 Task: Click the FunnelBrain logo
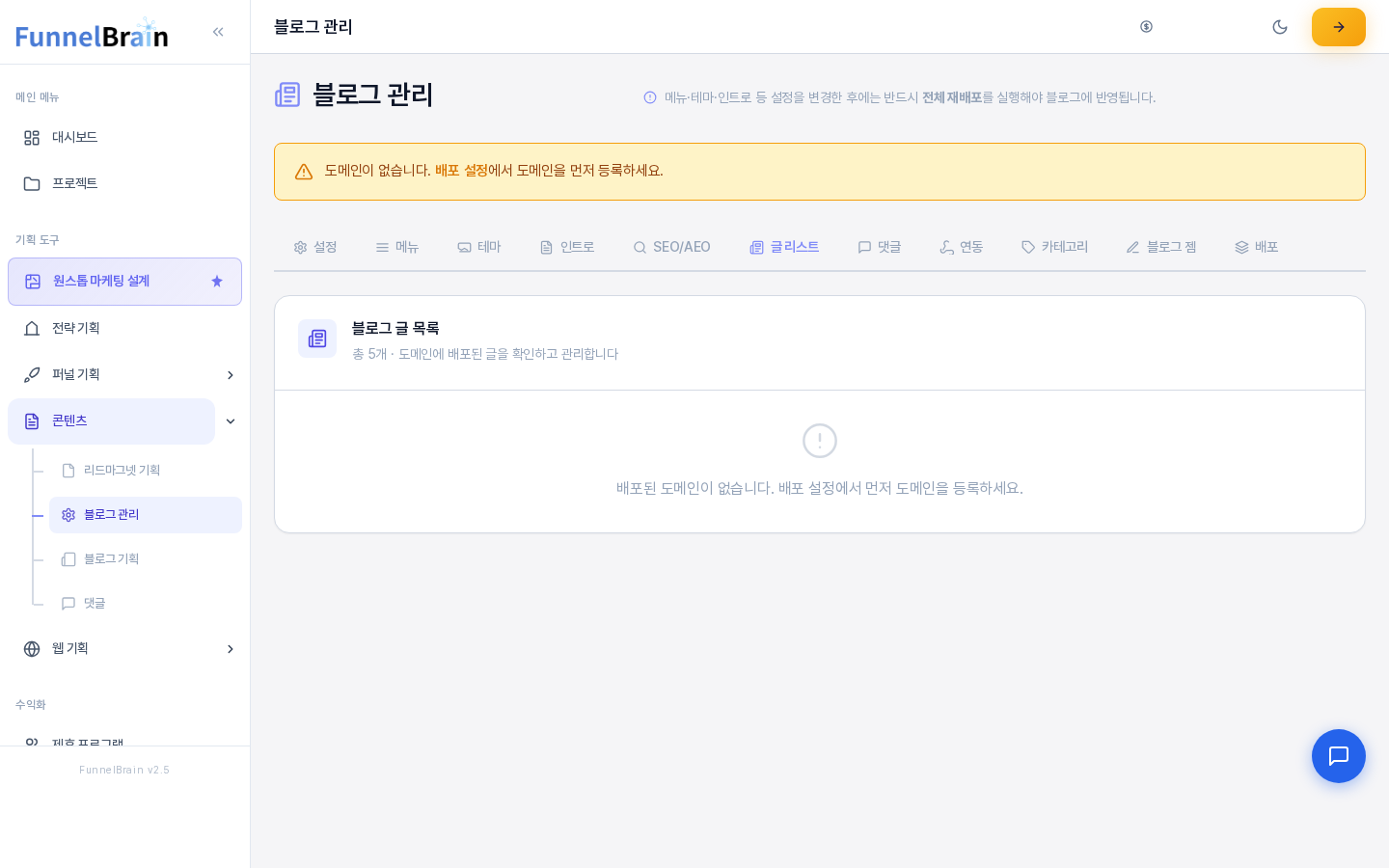click(92, 34)
